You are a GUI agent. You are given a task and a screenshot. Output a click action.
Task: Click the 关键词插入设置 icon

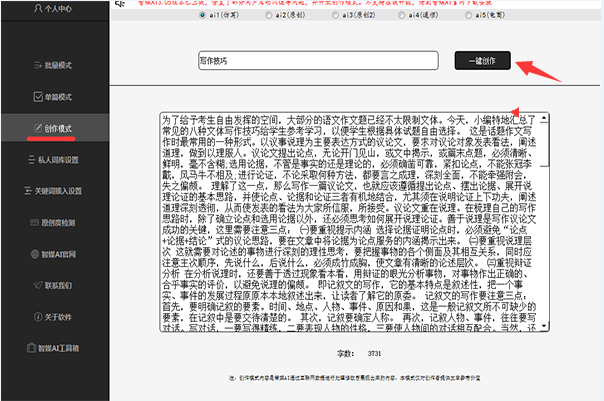click(x=28, y=191)
